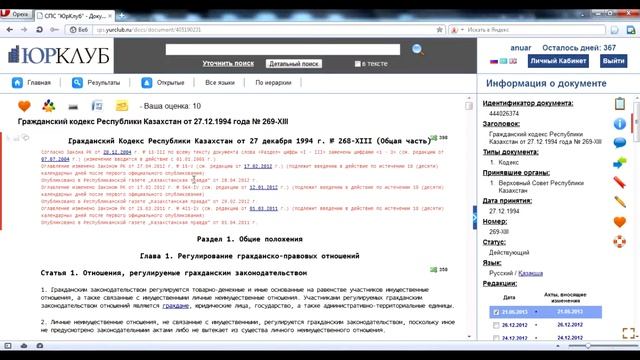Click the blue info circle icon
This screenshot has width=640, height=360.
click(620, 124)
